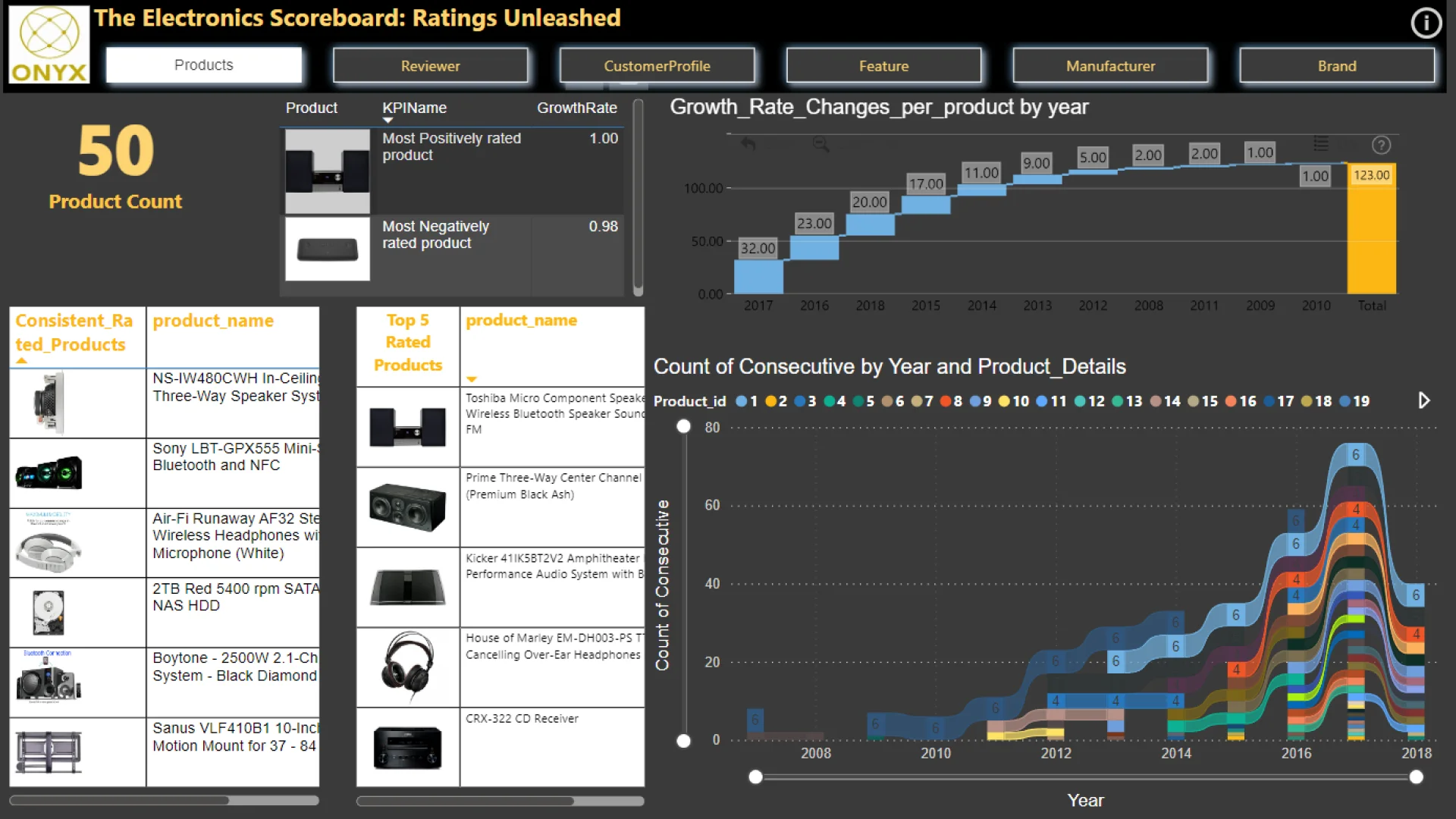Click the waterfall chart list options icon

[x=1321, y=143]
